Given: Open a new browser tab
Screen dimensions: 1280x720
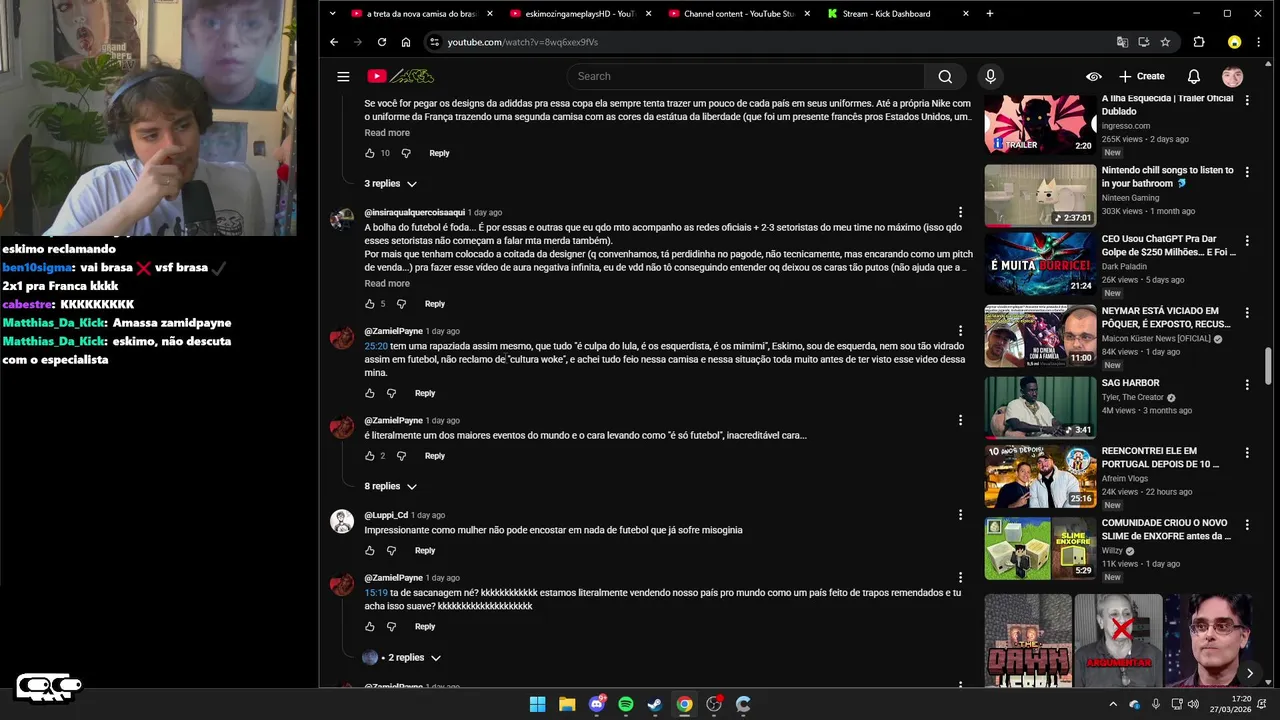Looking at the screenshot, I should coord(990,14).
